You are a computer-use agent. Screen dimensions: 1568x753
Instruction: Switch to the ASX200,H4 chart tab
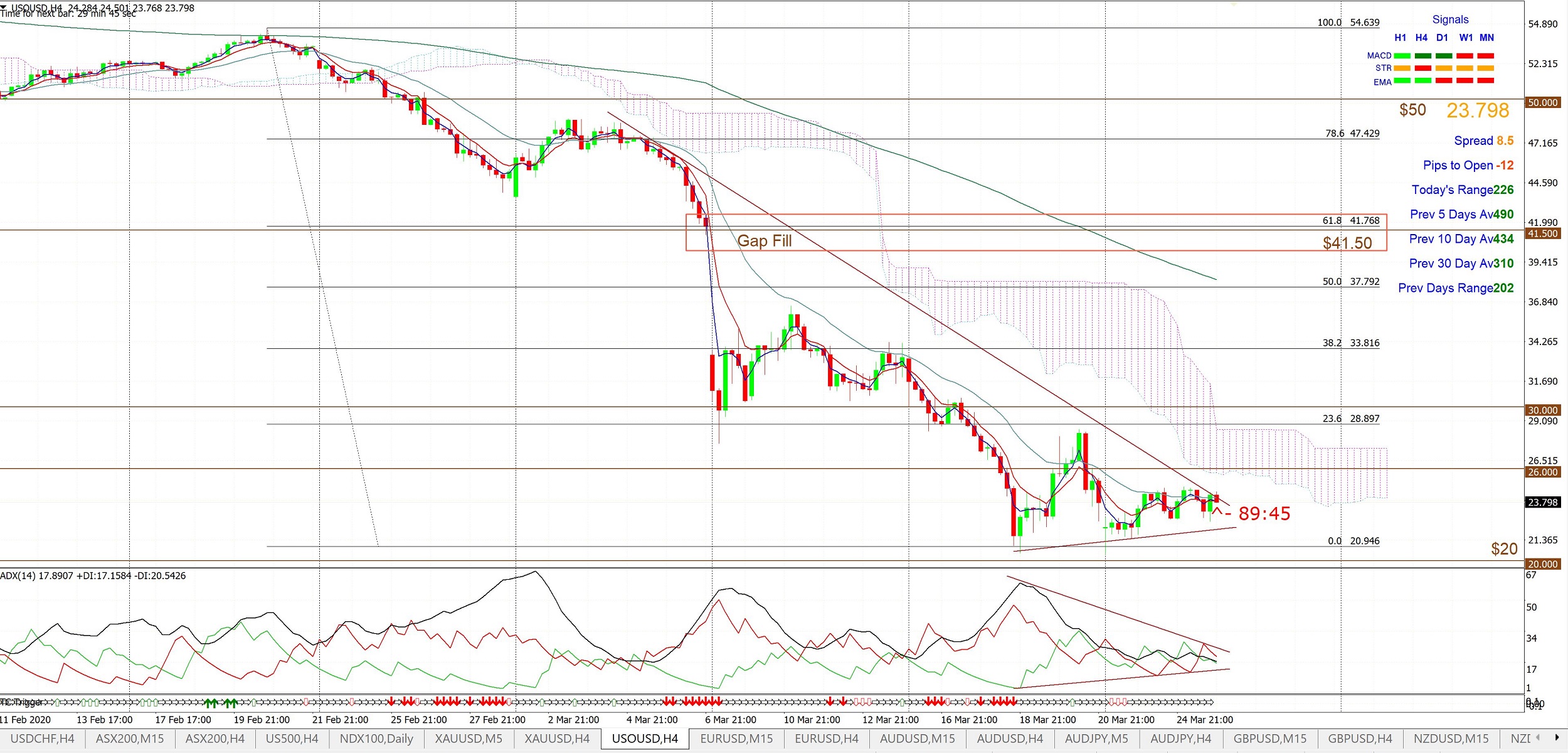click(215, 739)
